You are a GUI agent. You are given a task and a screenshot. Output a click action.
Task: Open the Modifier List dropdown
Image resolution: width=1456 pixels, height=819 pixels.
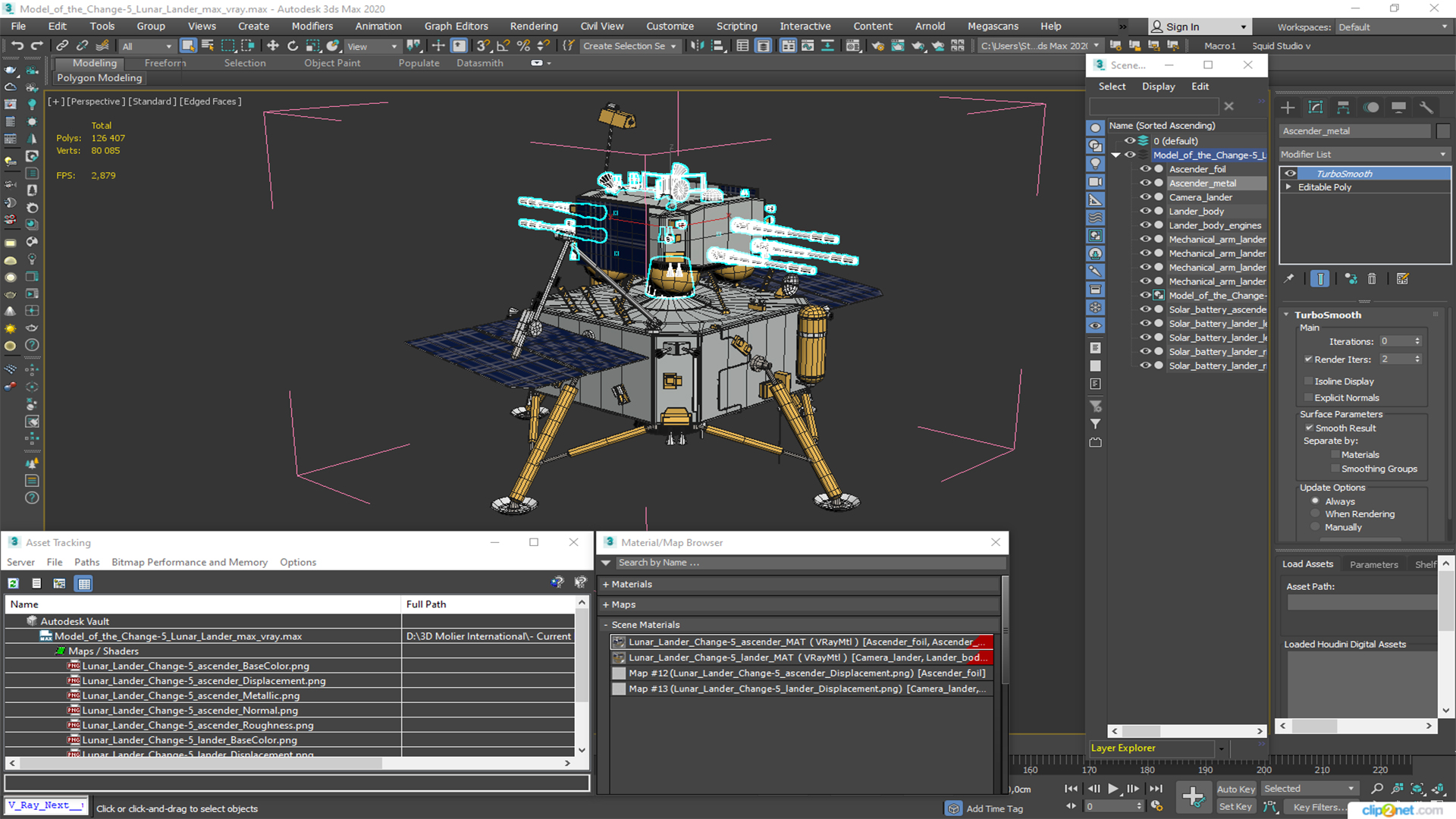click(1364, 154)
